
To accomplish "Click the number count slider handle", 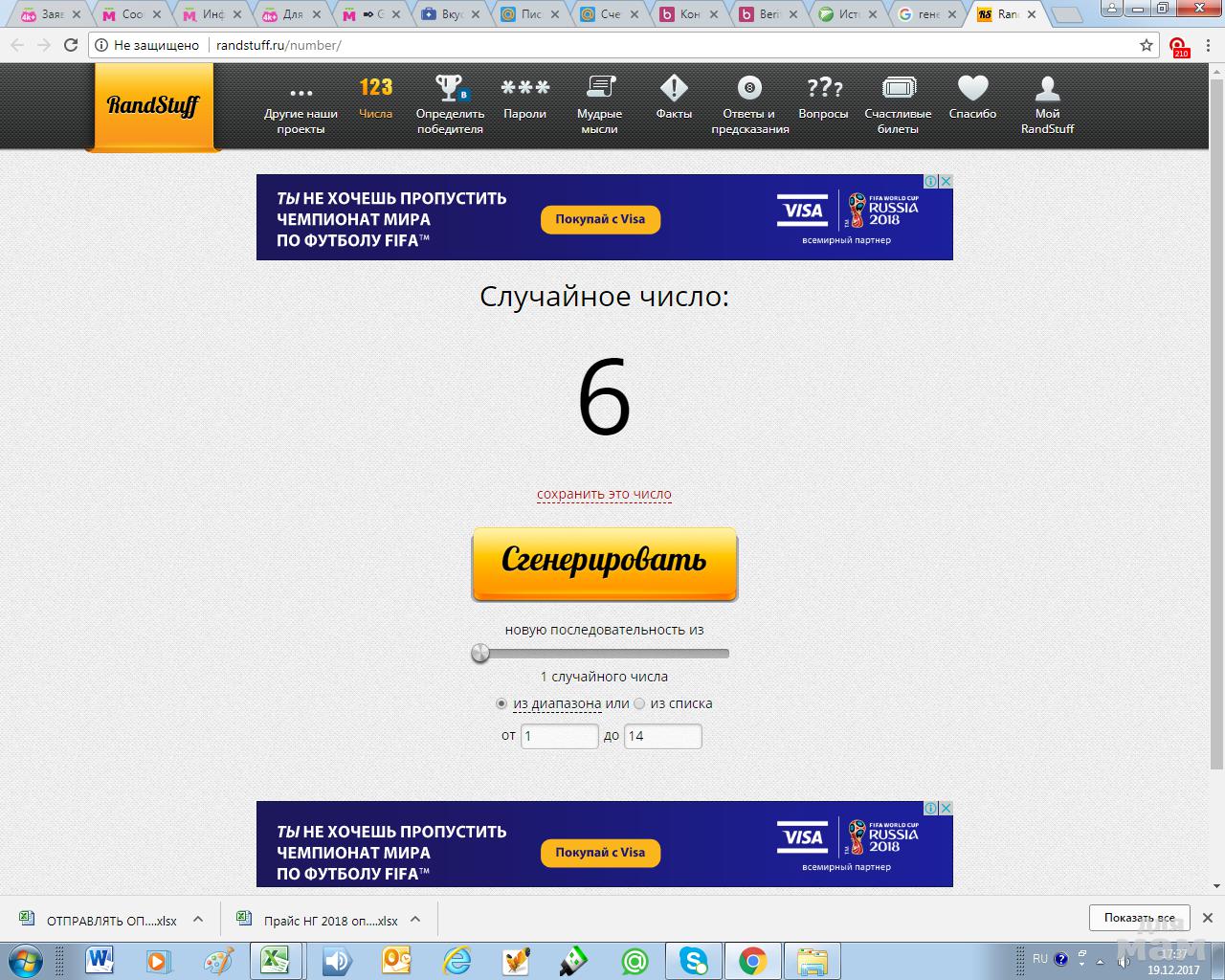I will tap(480, 654).
